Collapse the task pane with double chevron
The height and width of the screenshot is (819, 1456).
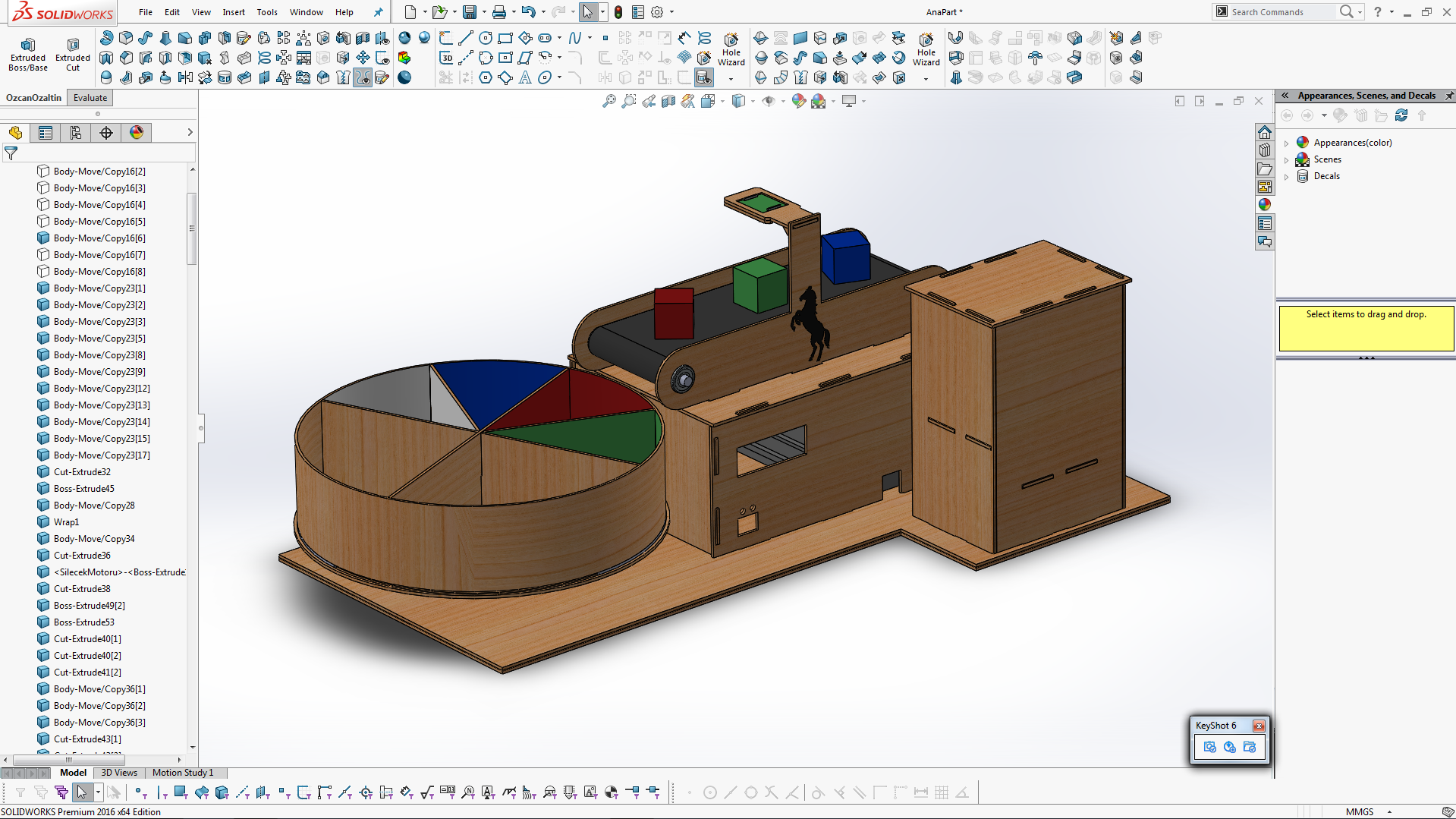(x=1285, y=96)
